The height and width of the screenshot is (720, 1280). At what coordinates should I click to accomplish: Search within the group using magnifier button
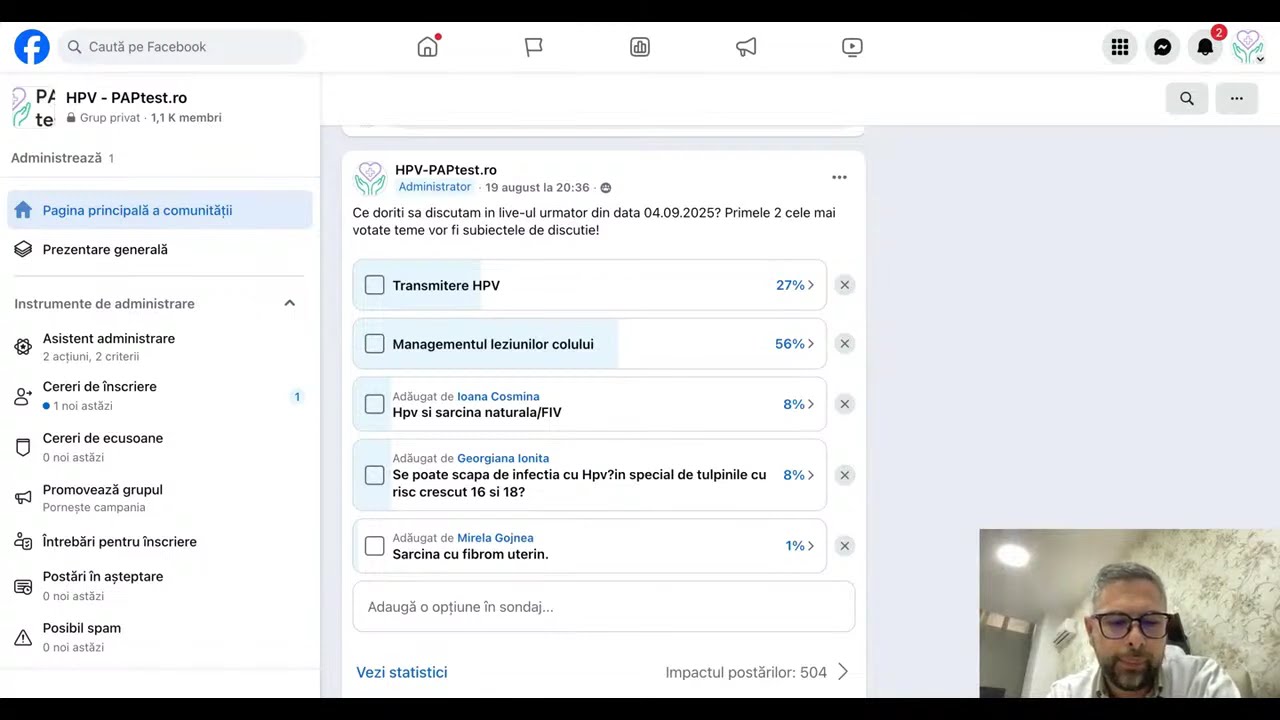tap(1187, 98)
